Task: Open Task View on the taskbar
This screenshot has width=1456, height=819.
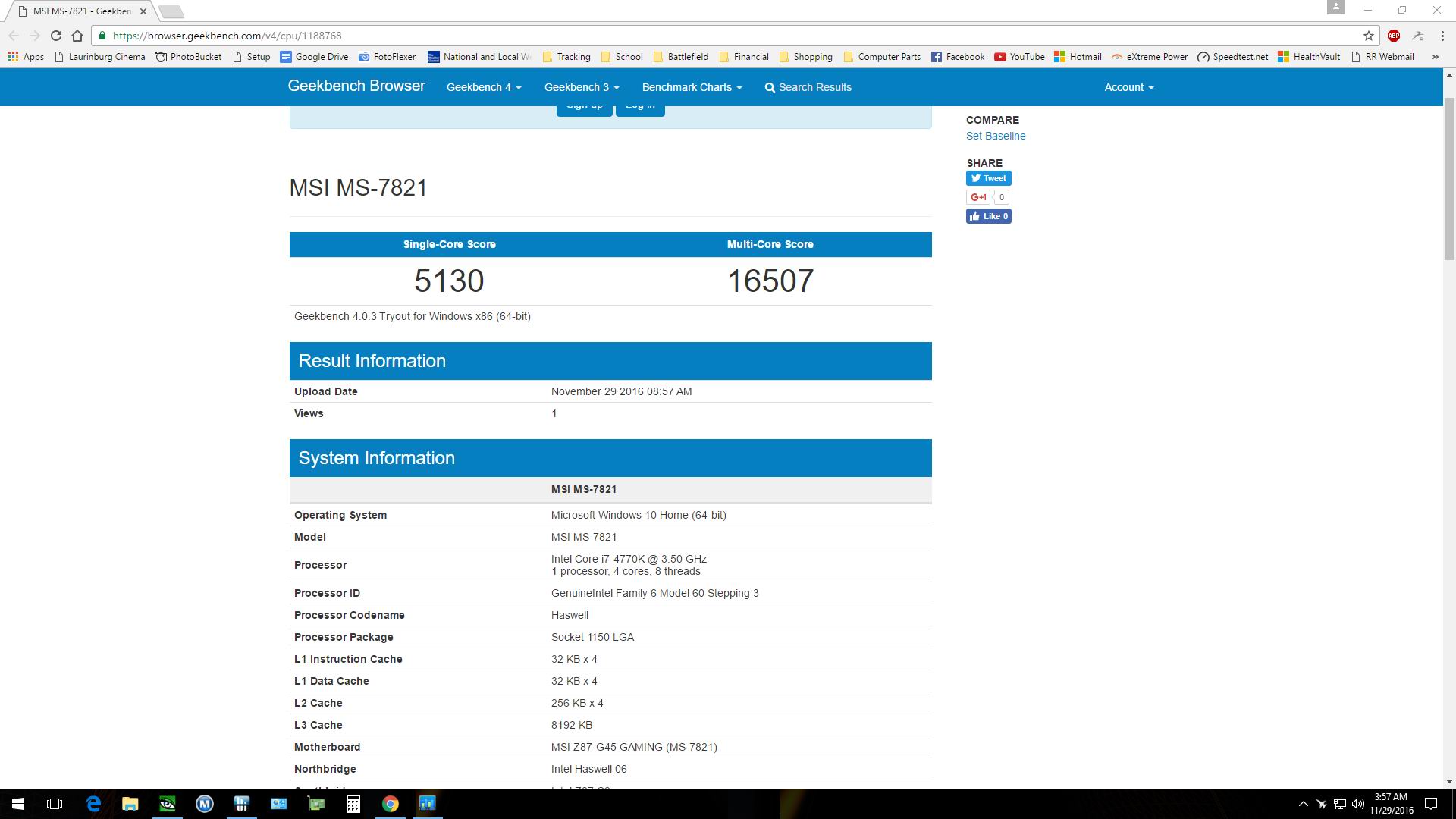Action: 55,804
